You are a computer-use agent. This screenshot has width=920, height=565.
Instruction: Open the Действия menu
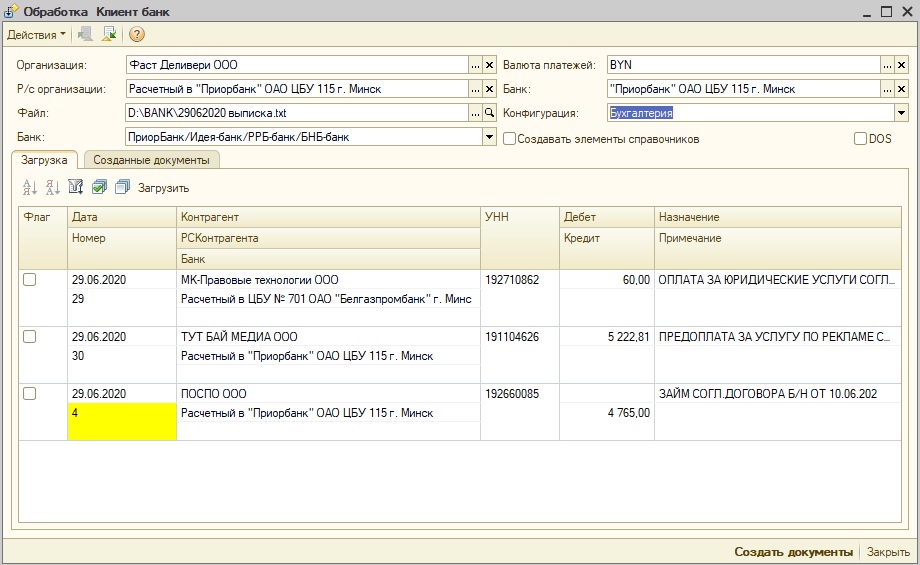tap(36, 34)
